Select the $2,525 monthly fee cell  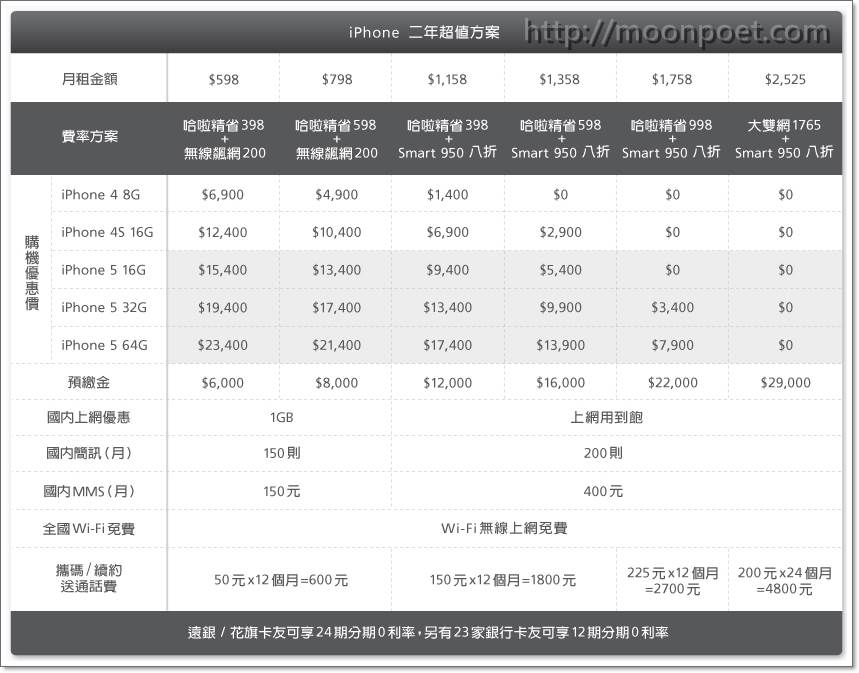[x=785, y=78]
